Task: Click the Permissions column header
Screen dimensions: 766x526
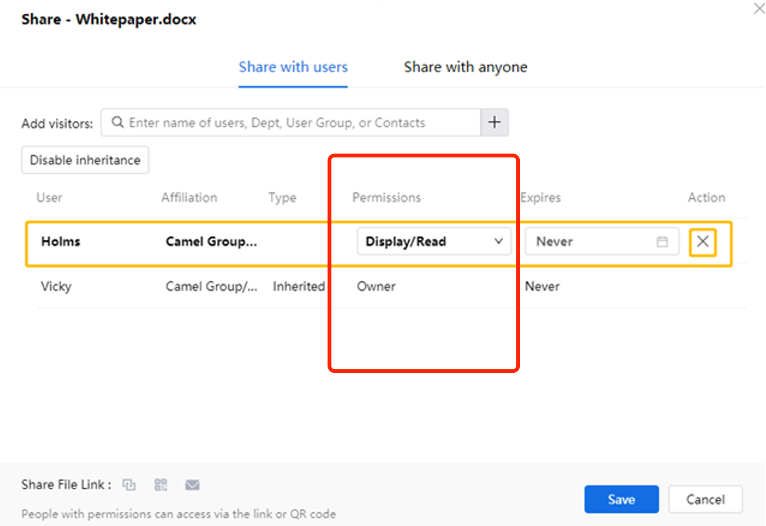Action: coord(386,198)
